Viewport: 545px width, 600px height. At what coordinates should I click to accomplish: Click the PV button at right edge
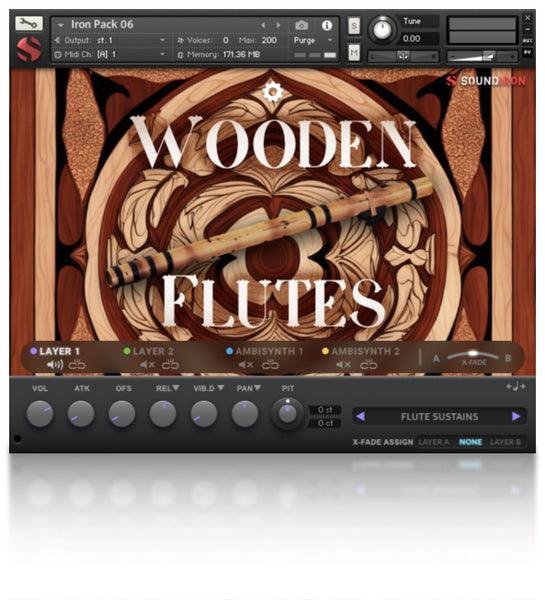coord(527,52)
